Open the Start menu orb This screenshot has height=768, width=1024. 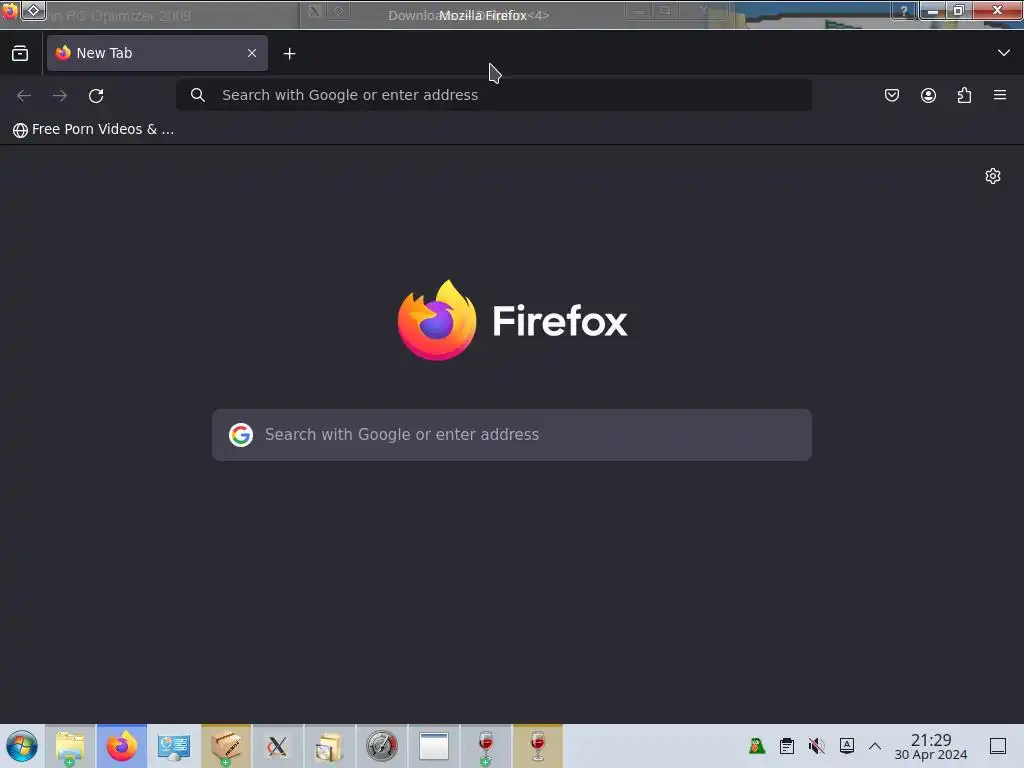pos(22,746)
